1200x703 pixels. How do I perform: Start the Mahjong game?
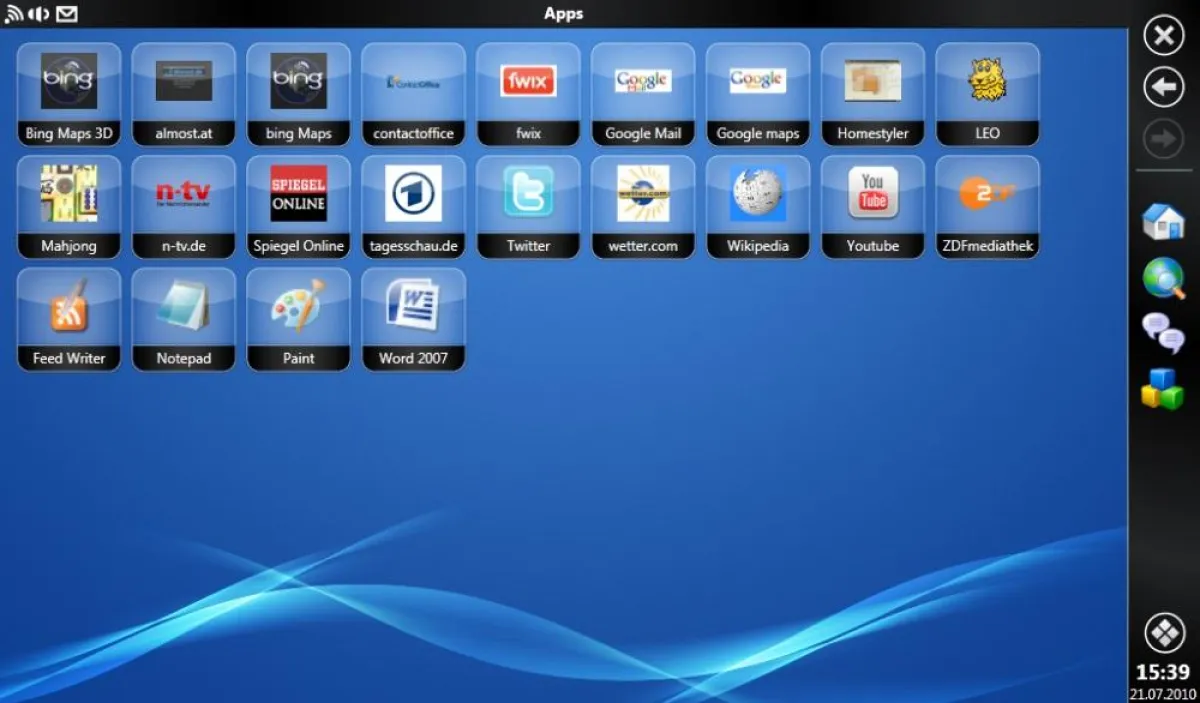coord(68,207)
